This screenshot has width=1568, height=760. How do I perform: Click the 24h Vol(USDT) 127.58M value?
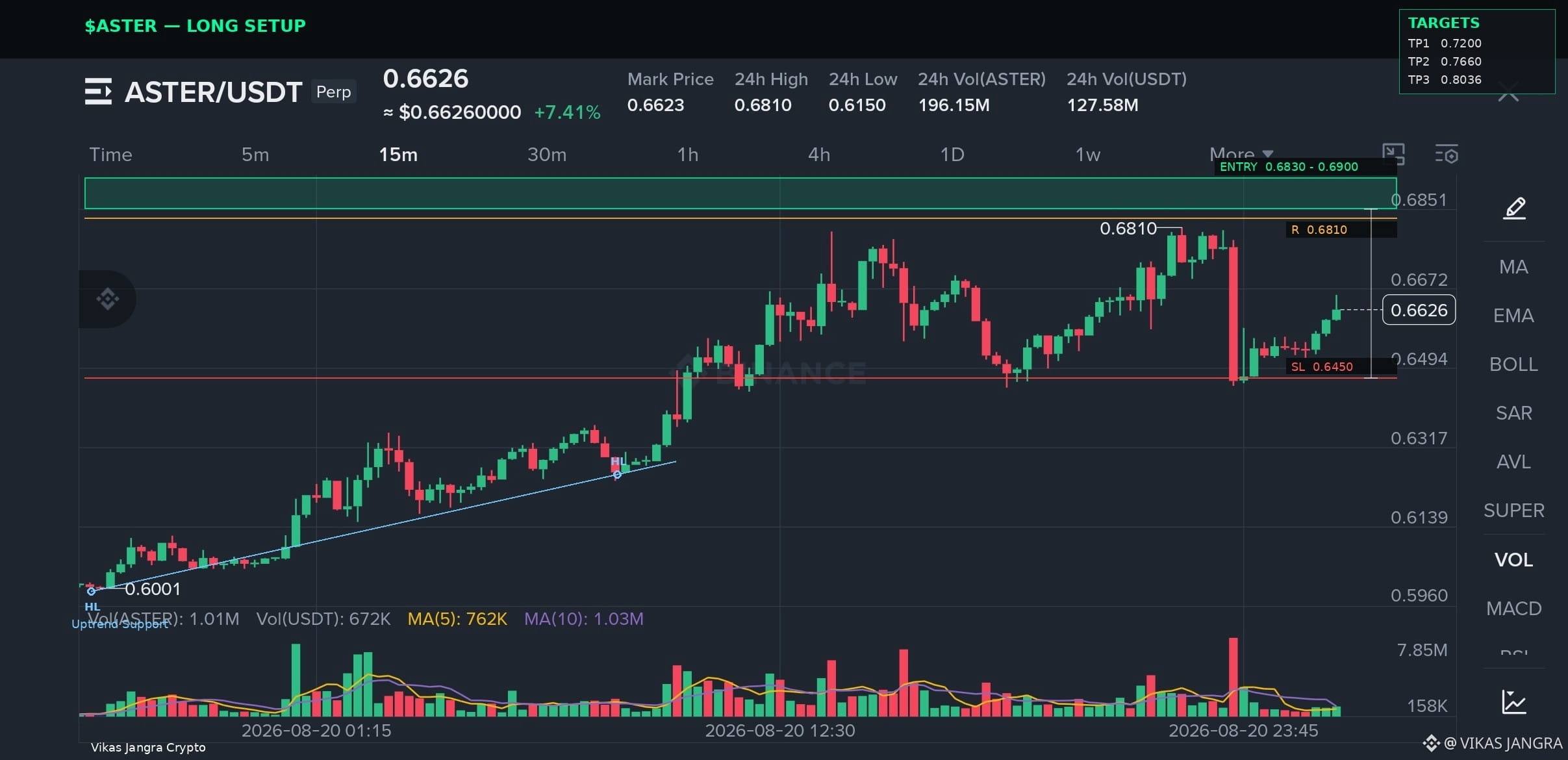1102,105
